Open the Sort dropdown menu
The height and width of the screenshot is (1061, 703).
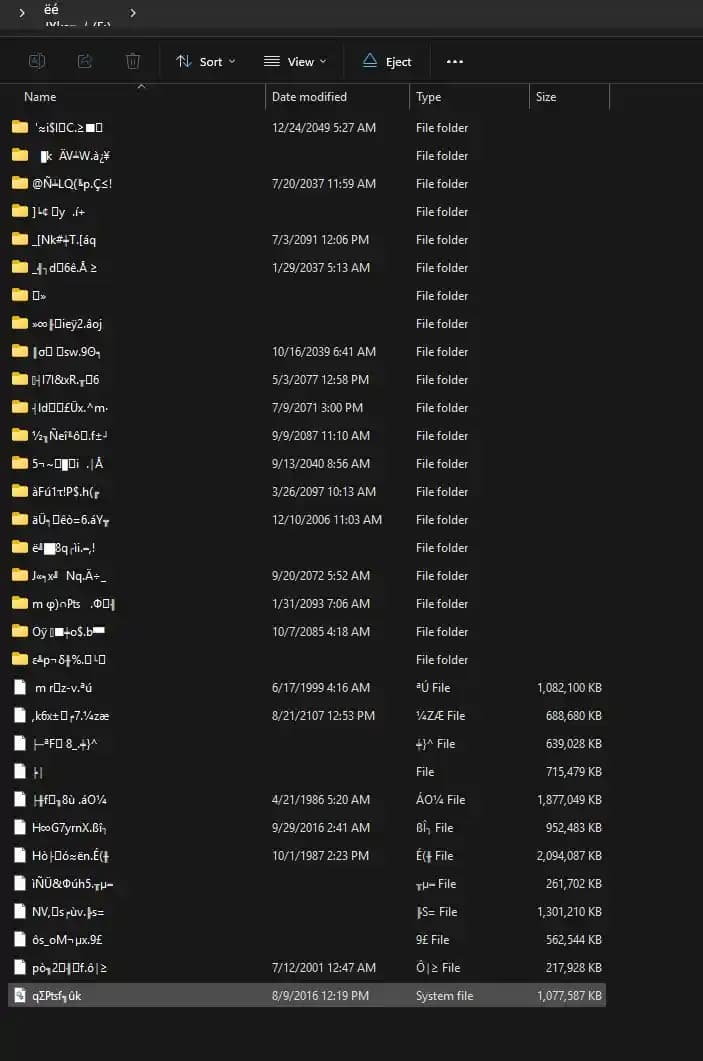coord(206,61)
